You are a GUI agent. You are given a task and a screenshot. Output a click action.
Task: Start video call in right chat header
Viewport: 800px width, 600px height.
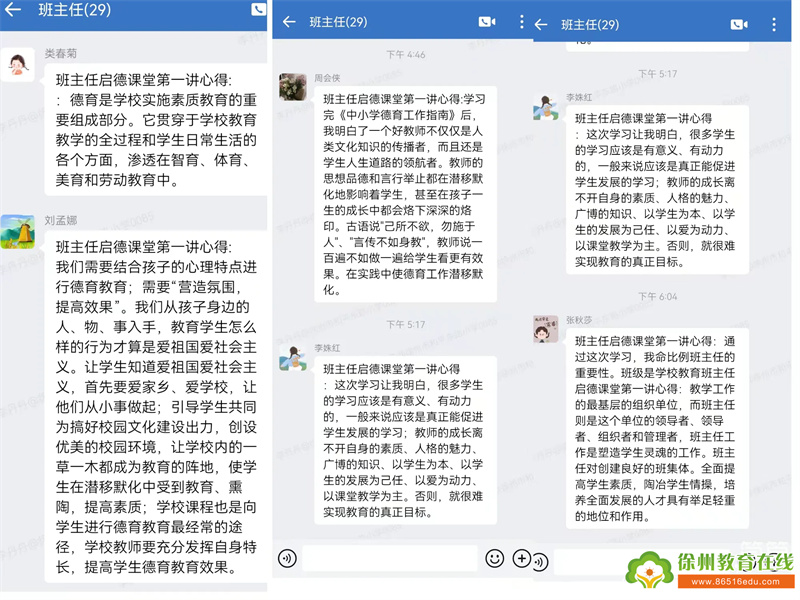pyautogui.click(x=739, y=24)
